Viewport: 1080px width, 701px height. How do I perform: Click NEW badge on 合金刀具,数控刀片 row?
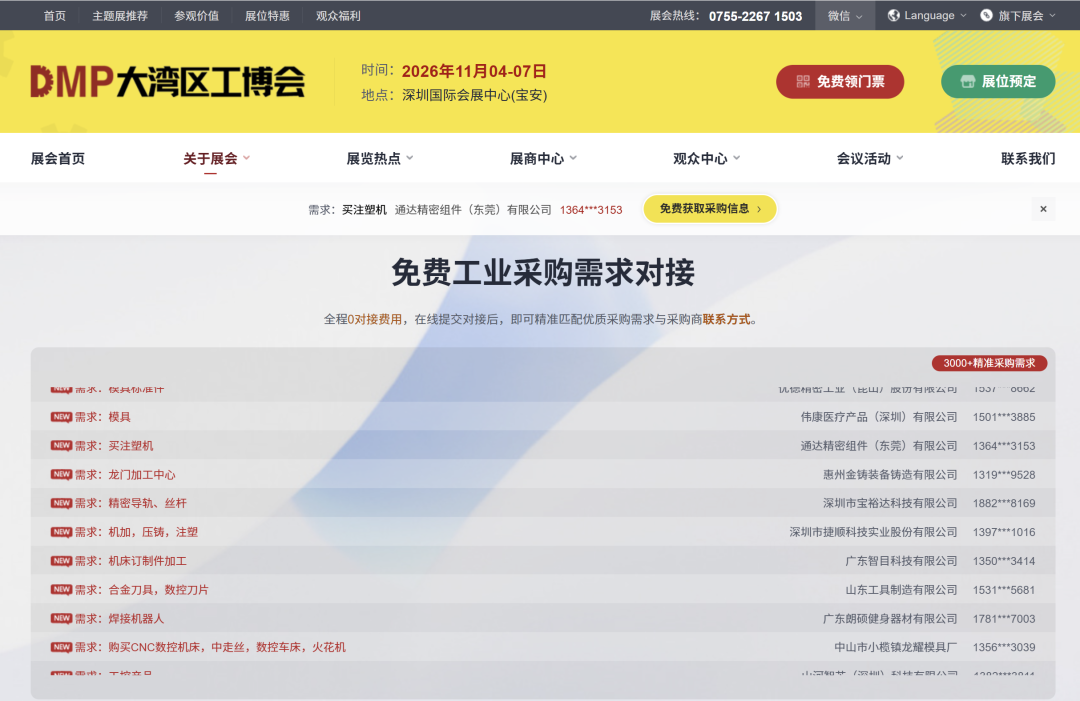click(x=61, y=589)
